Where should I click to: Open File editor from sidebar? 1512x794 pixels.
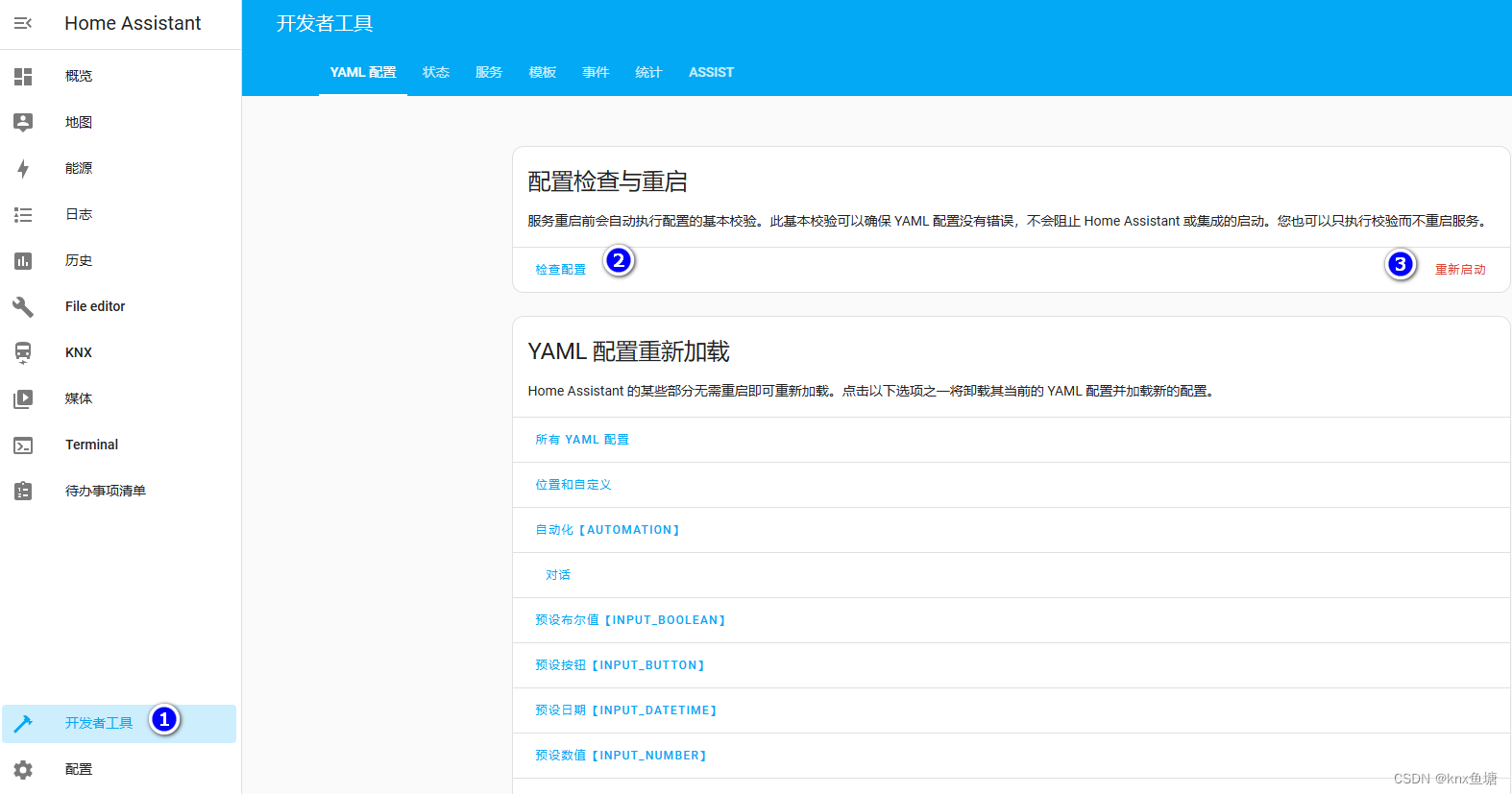(119, 306)
